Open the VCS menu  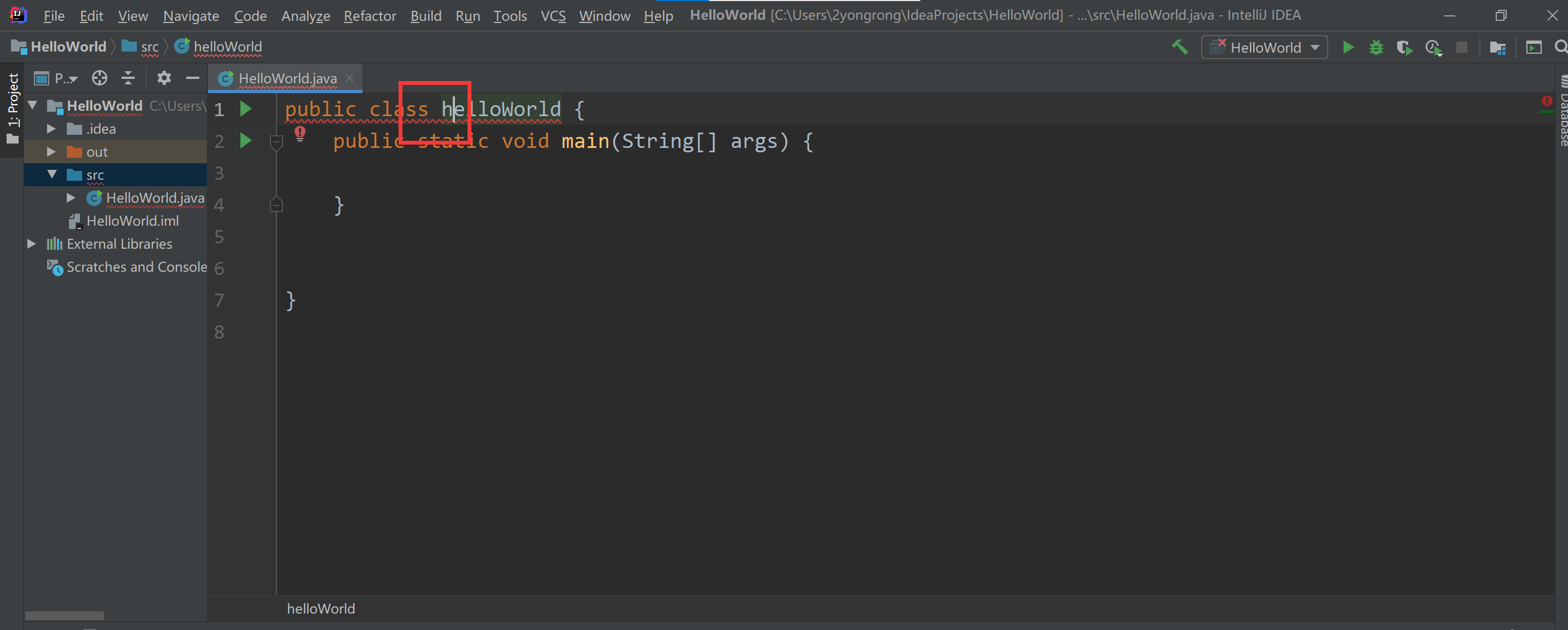(553, 16)
